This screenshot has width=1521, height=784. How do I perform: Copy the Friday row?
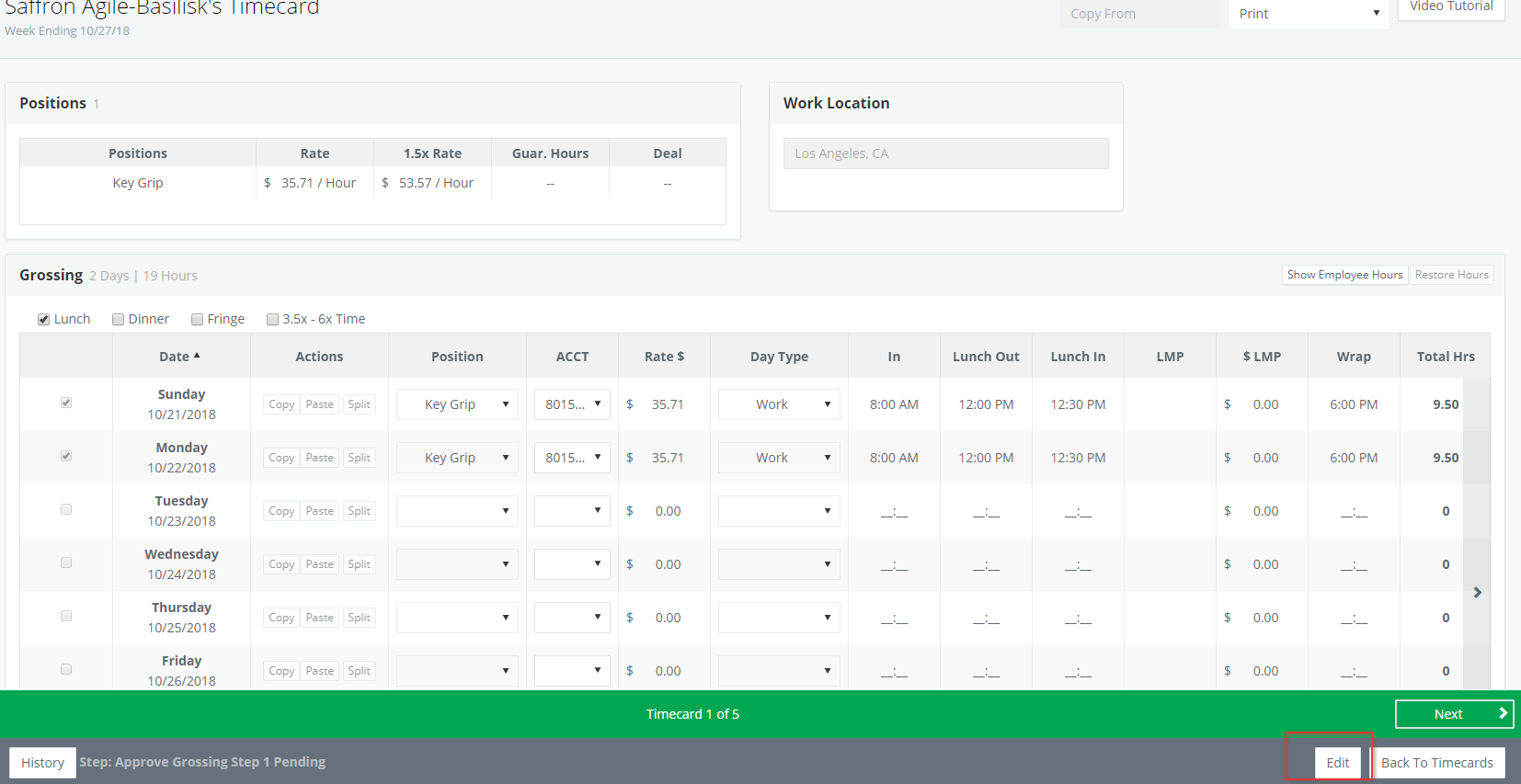[x=281, y=671]
